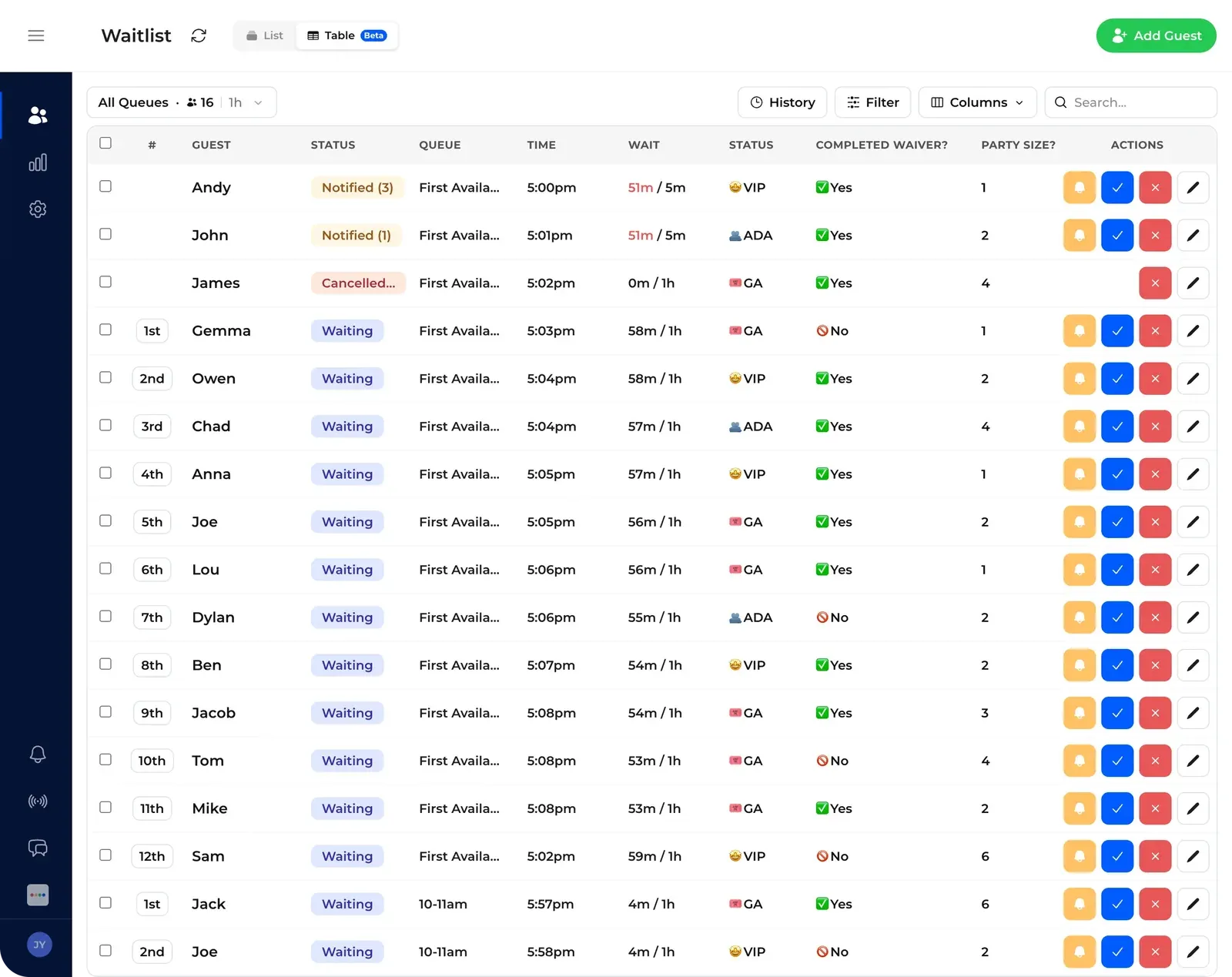Remove Anna with red X button
The height and width of the screenshot is (977, 1232).
pyautogui.click(x=1155, y=474)
